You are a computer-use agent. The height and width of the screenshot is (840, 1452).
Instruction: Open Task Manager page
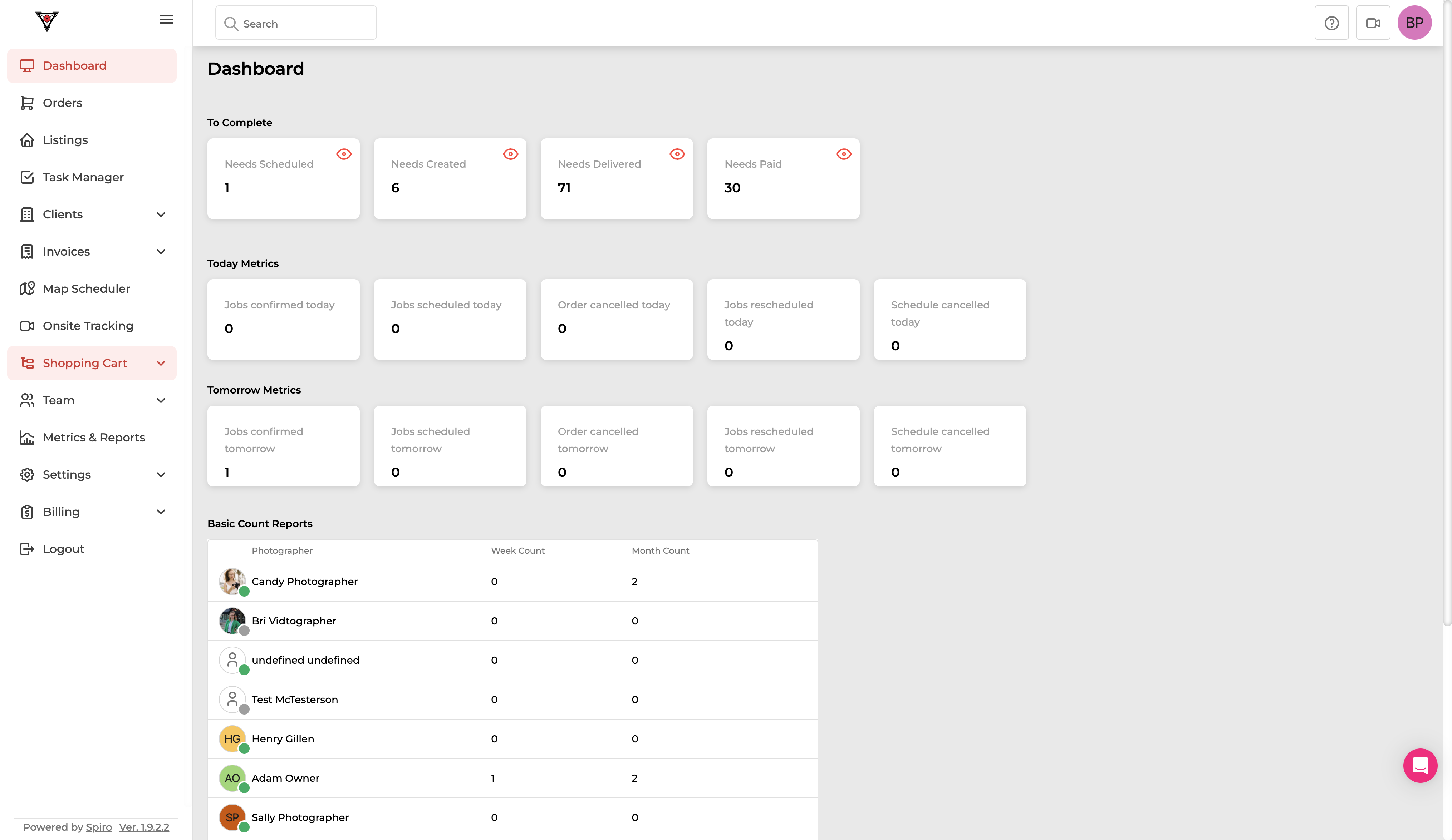click(x=92, y=177)
